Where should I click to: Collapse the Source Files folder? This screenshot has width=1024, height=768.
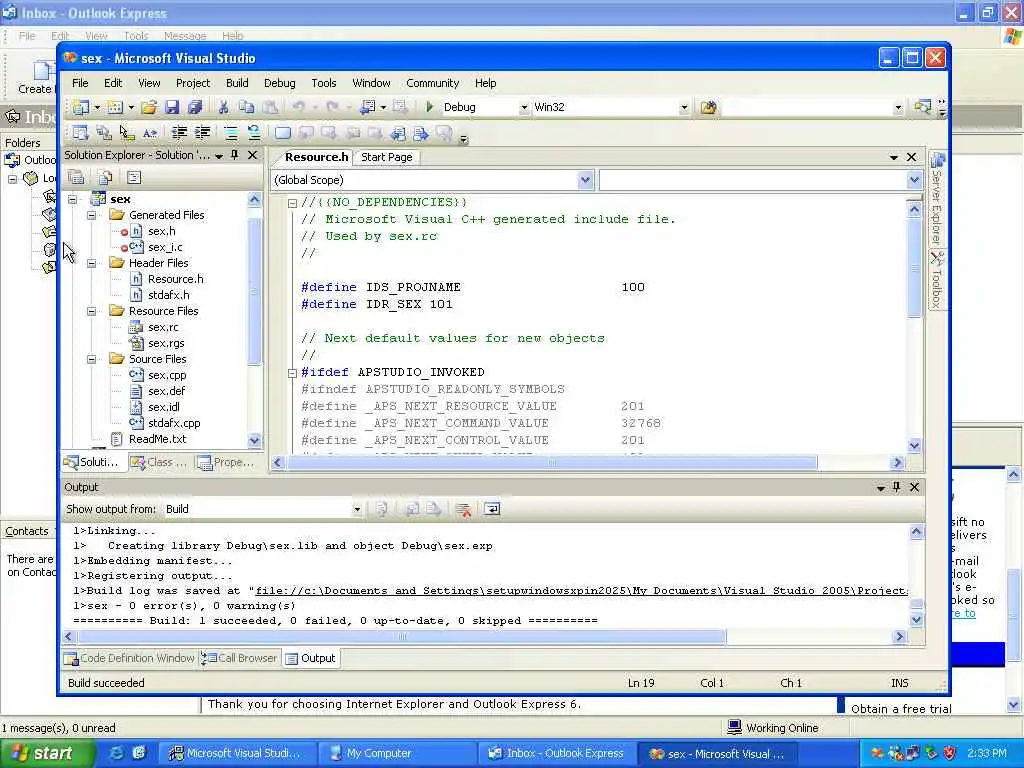92,359
